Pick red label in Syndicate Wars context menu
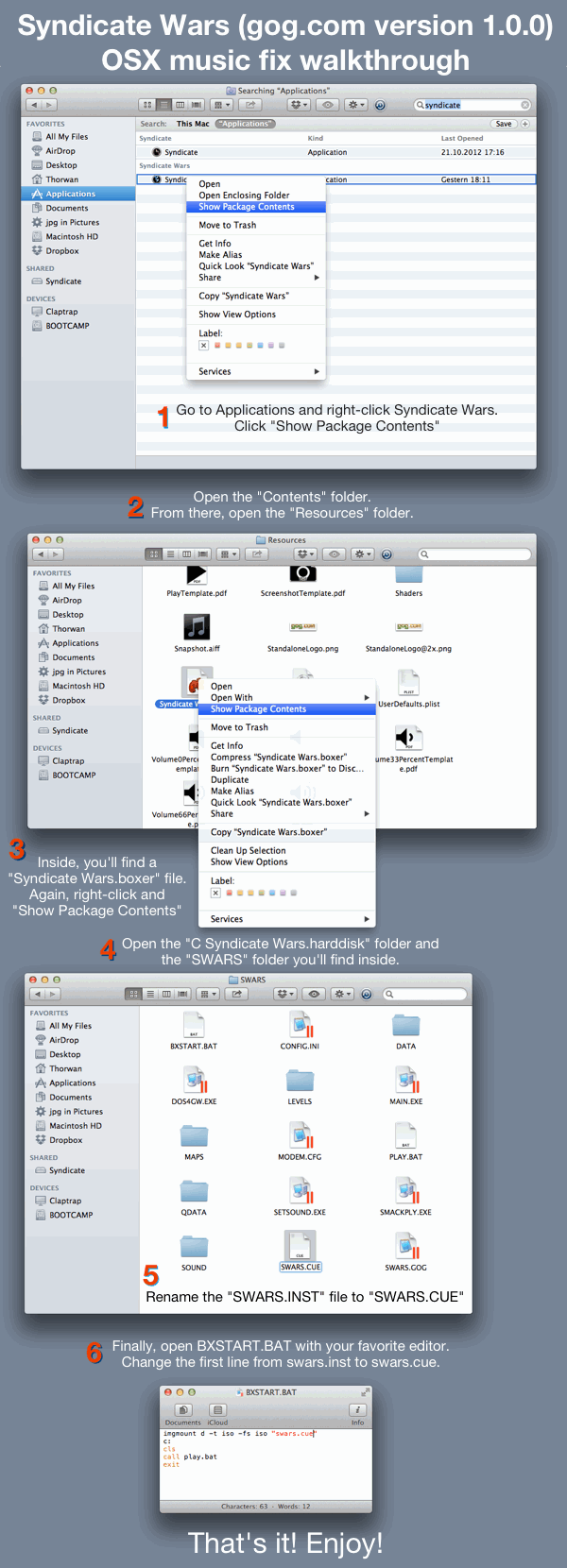The width and height of the screenshot is (567, 1568). click(x=216, y=346)
